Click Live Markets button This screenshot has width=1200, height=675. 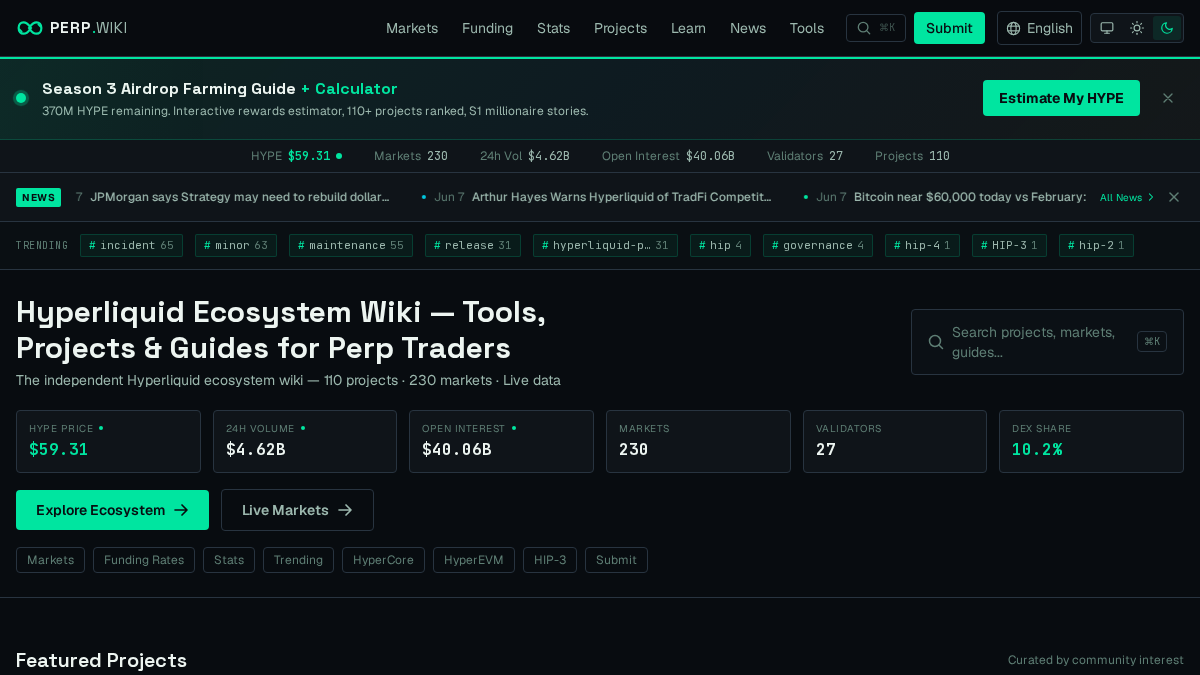297,510
